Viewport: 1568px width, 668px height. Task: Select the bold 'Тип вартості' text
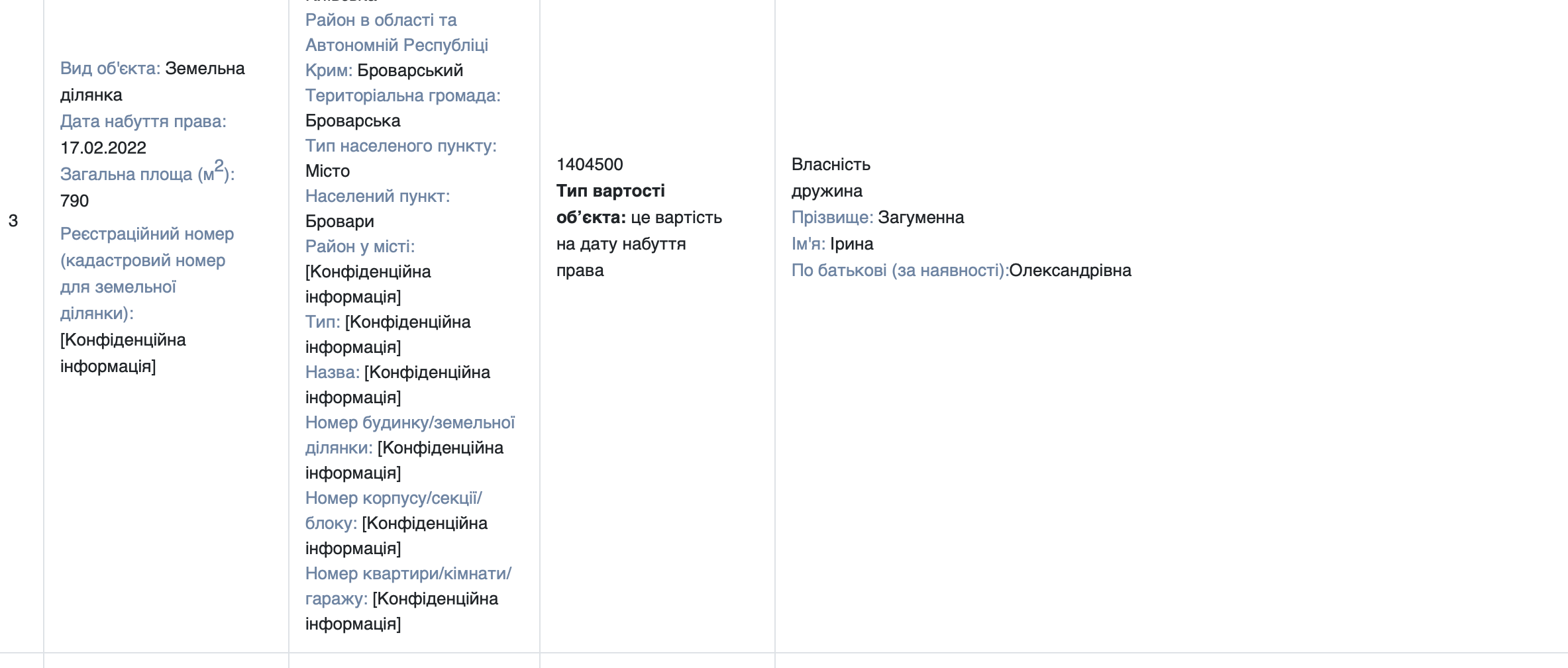[x=610, y=191]
